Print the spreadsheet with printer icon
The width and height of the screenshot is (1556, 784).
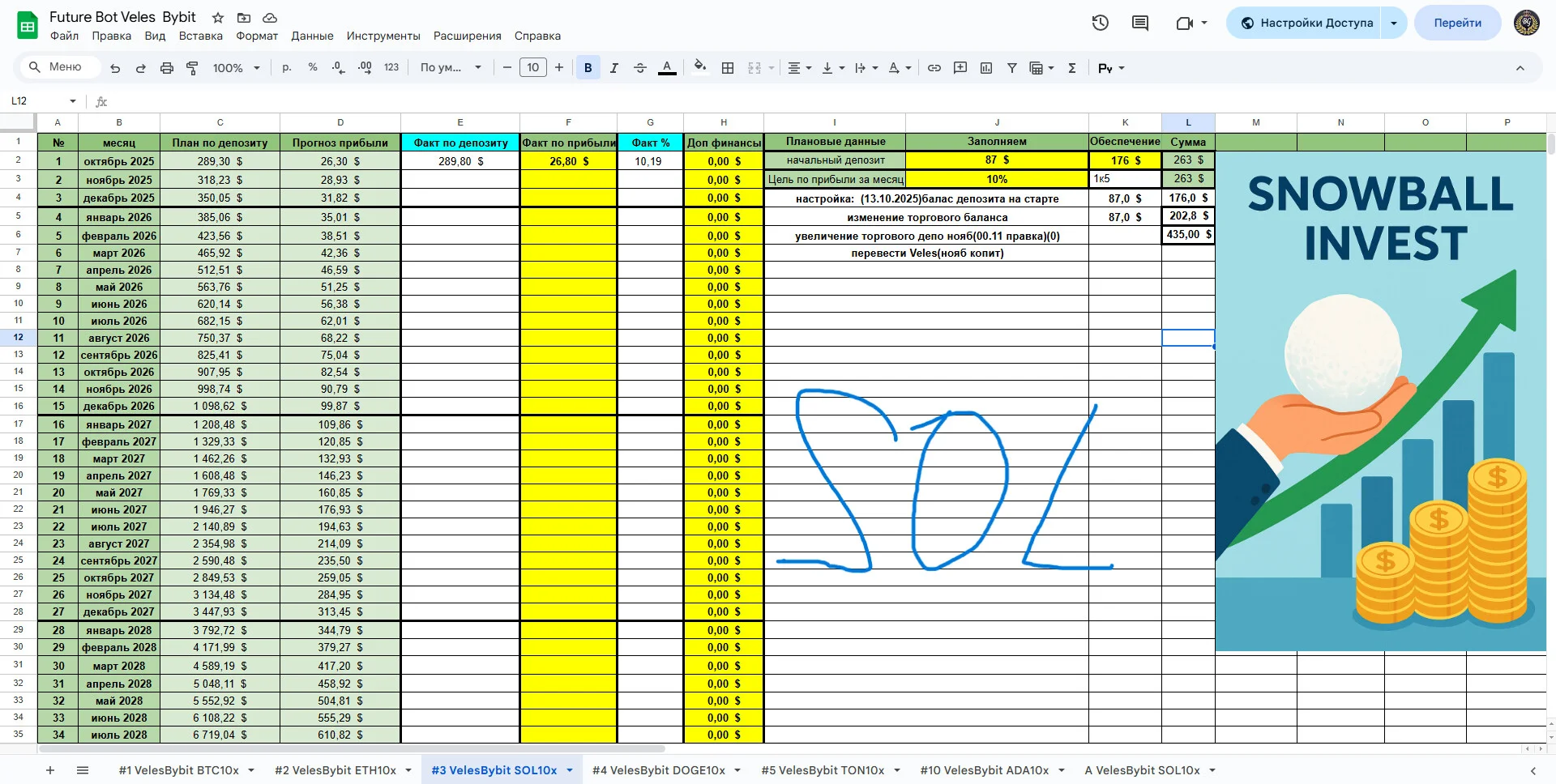[x=167, y=68]
